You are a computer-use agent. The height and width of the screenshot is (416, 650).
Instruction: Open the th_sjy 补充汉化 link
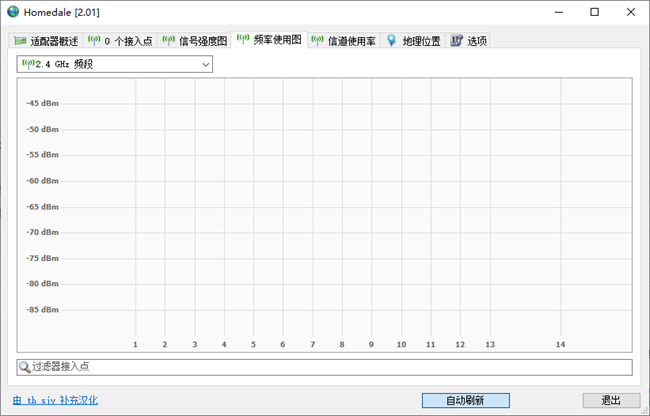point(55,400)
